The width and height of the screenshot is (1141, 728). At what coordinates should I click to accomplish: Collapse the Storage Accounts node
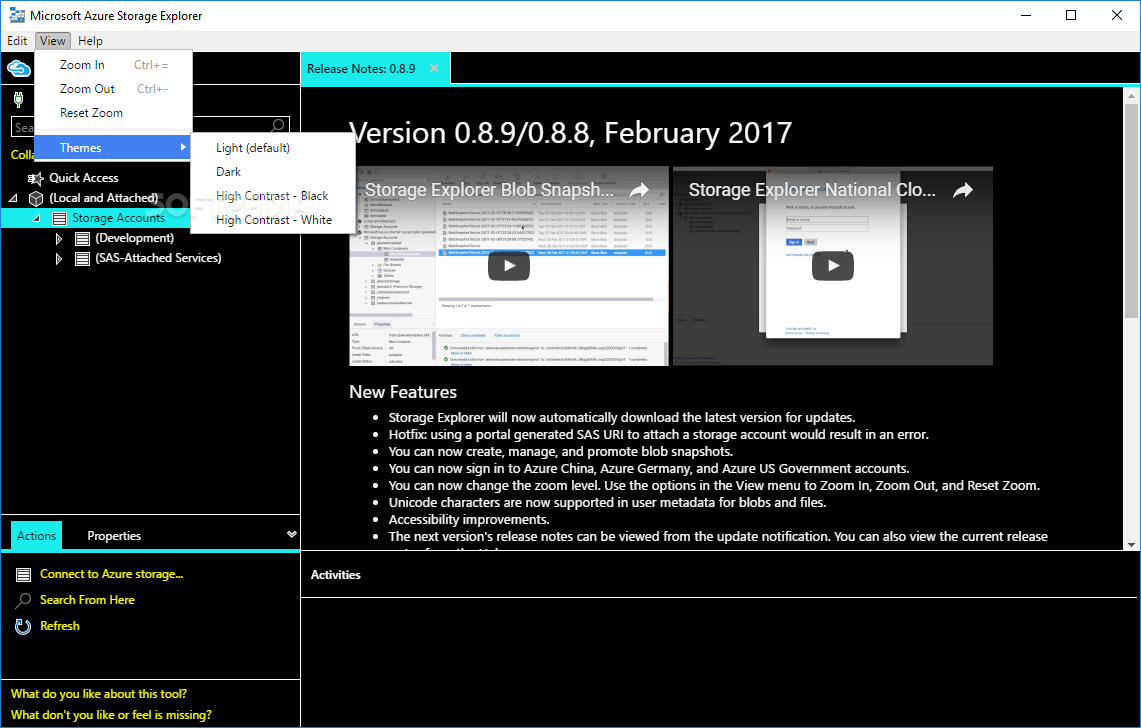pyautogui.click(x=37, y=218)
